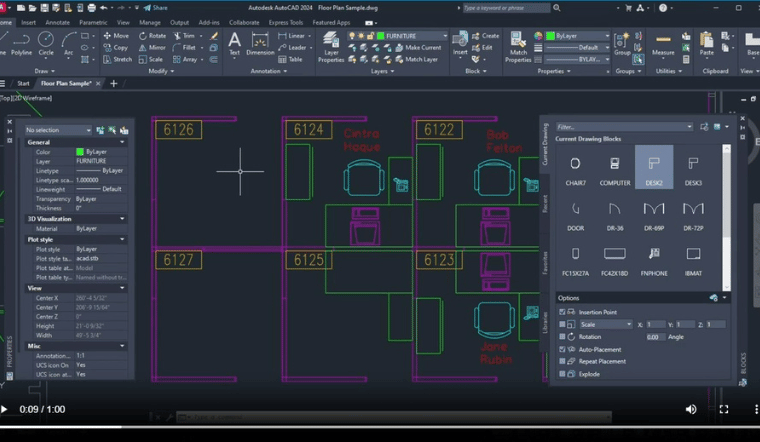Collapse the 3D Visualization section

(x=122, y=219)
